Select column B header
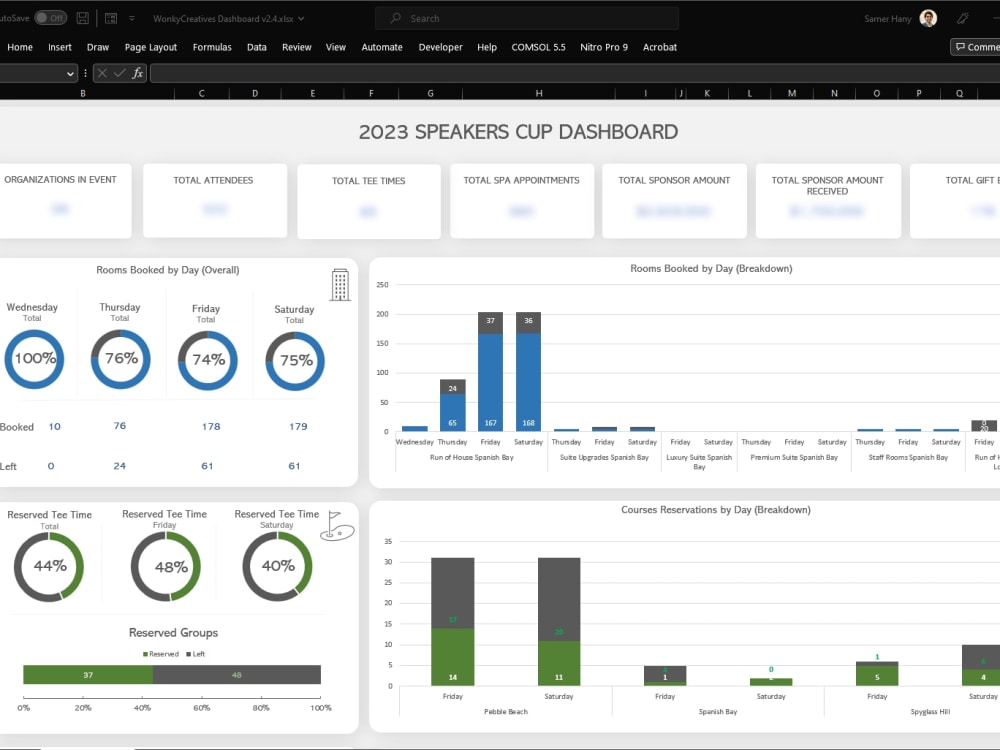The width and height of the screenshot is (1000, 750). click(x=83, y=93)
